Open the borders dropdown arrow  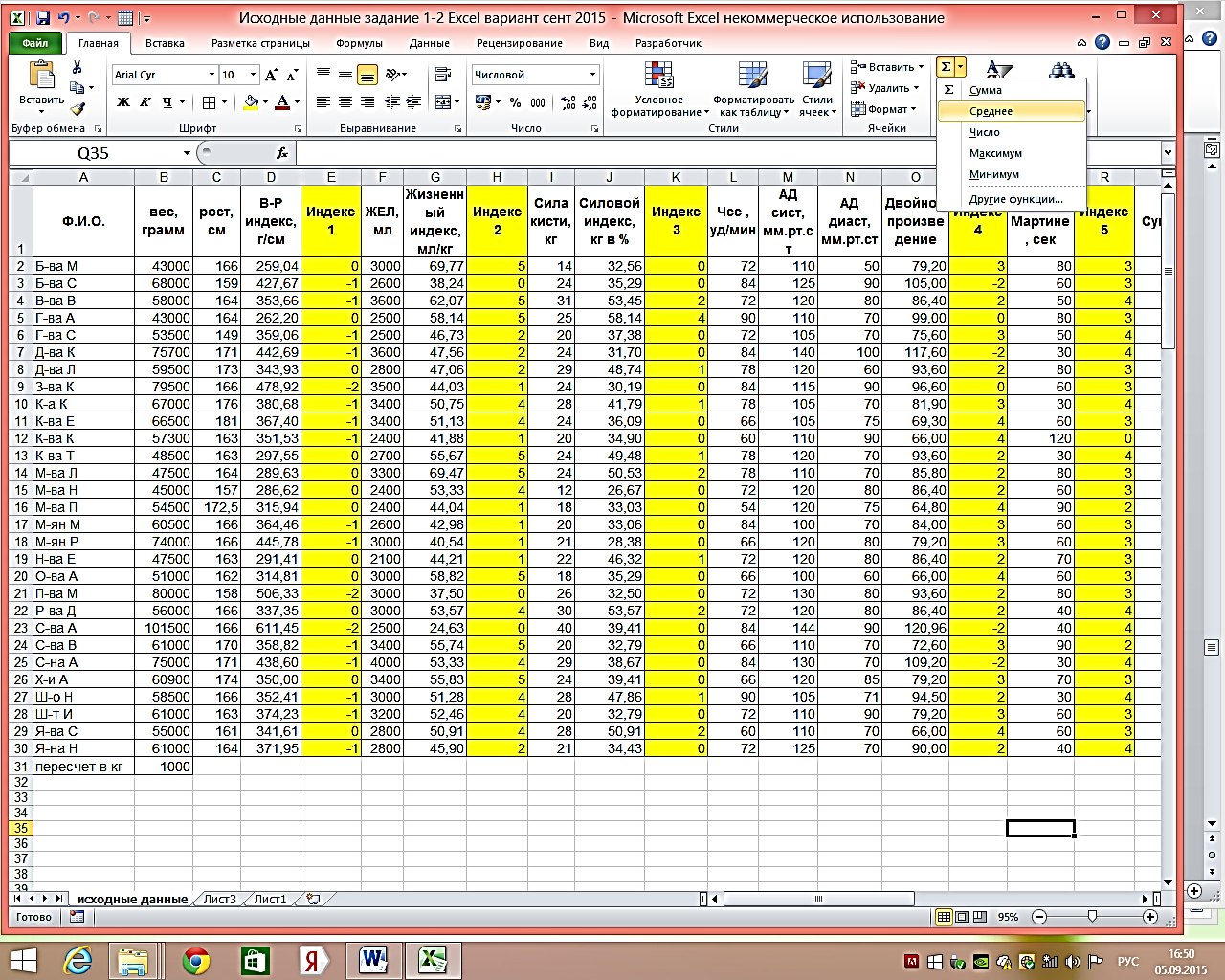coord(225,102)
